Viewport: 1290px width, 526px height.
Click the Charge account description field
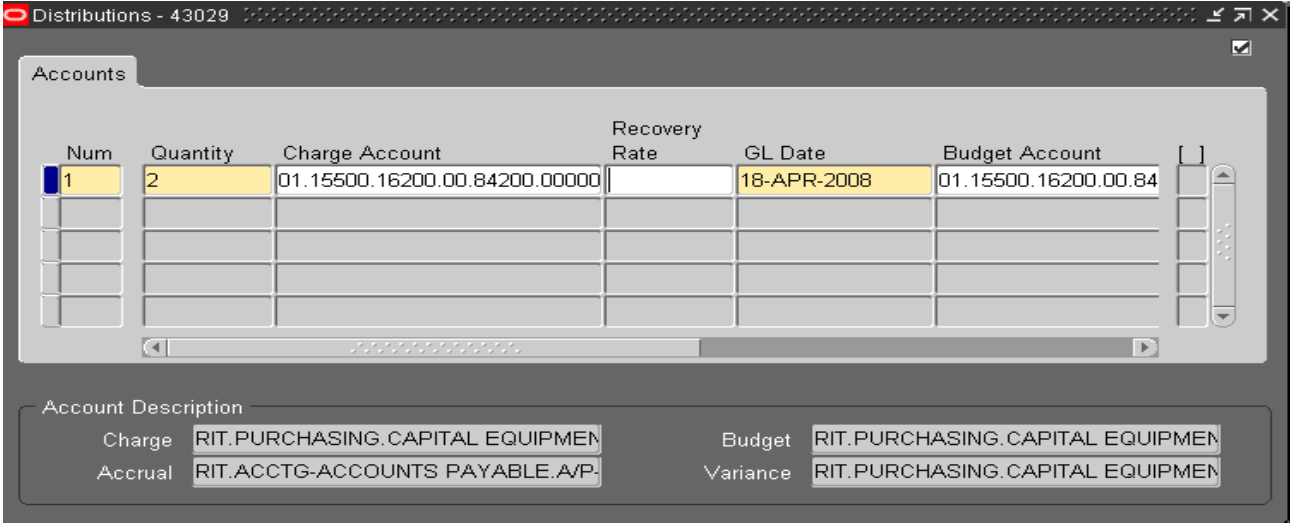(397, 440)
